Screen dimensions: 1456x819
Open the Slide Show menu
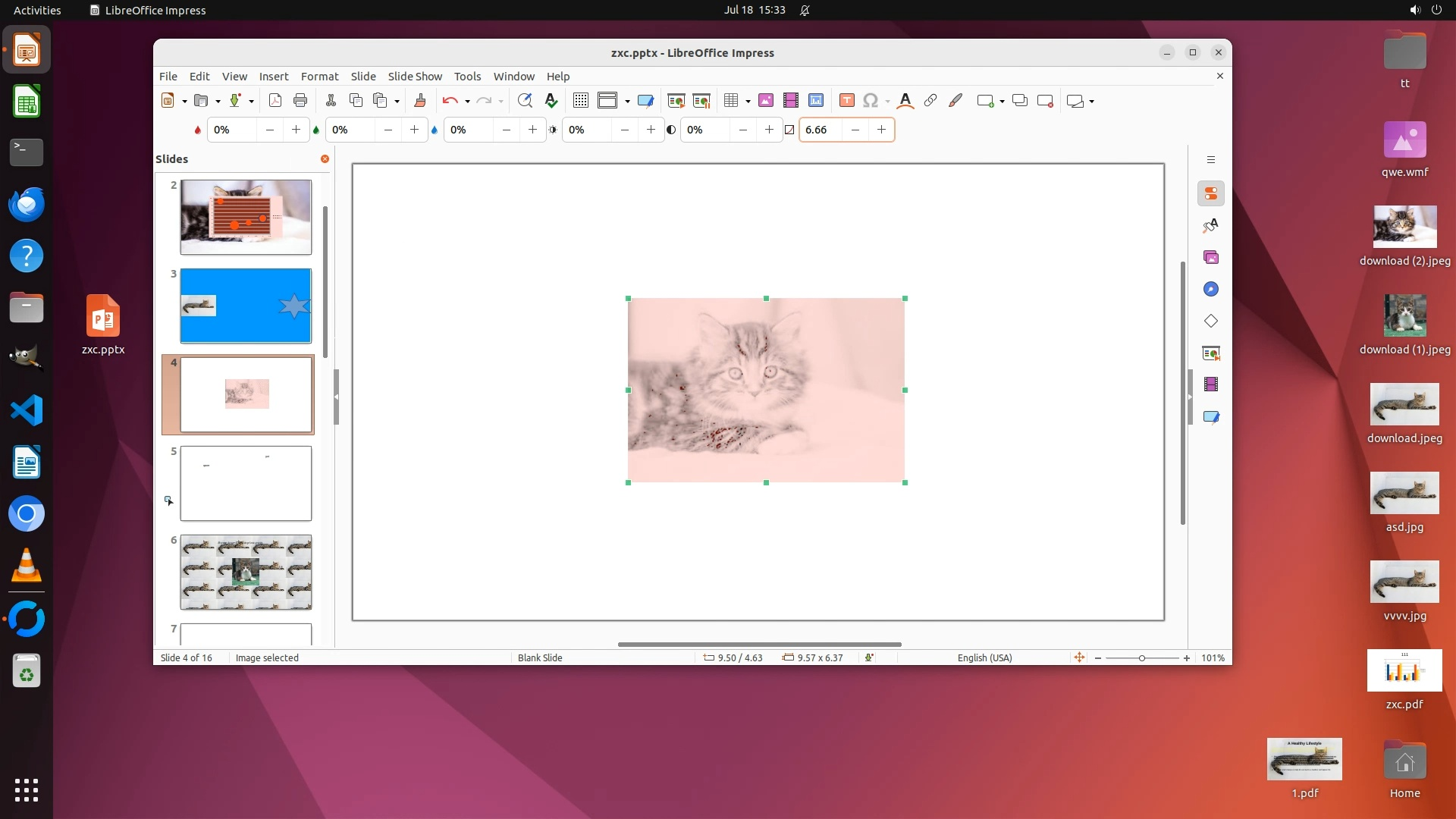(x=414, y=77)
